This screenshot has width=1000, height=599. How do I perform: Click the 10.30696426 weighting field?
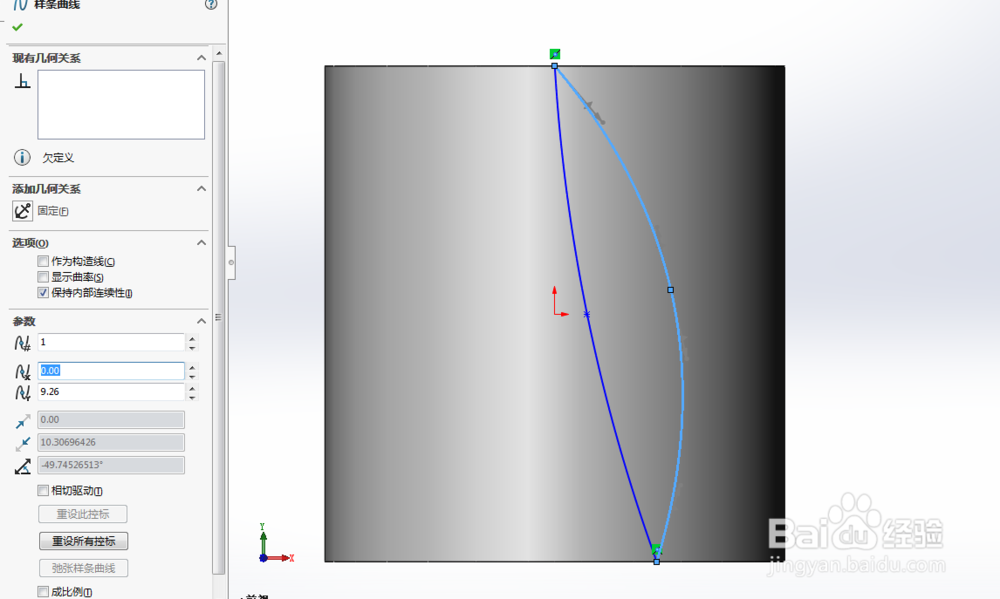pos(111,442)
